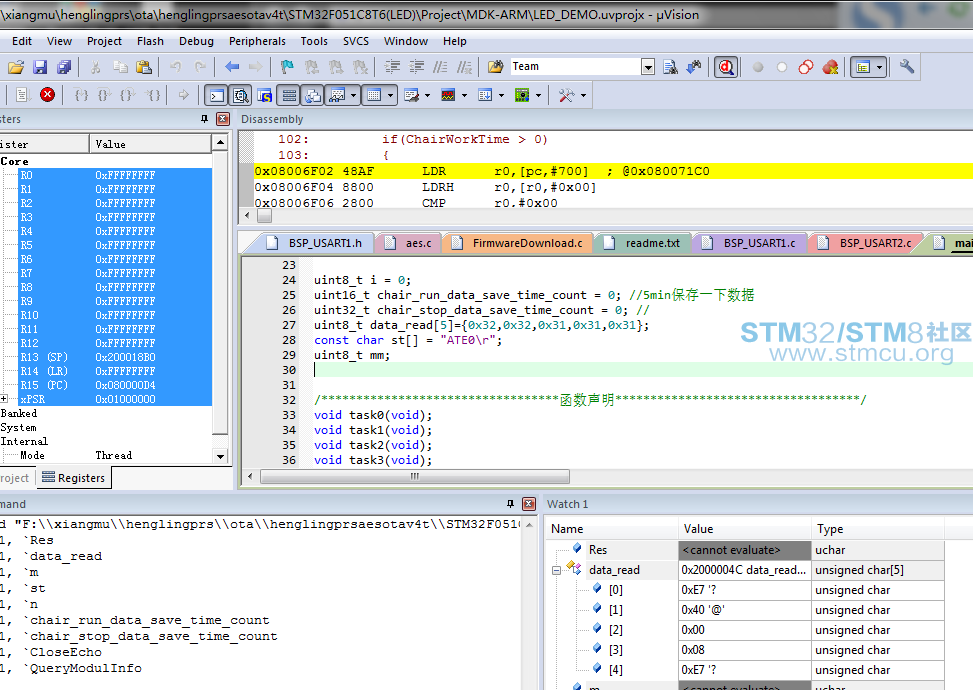This screenshot has height=690, width=973.
Task: Open the Peripherals menu
Action: (x=257, y=41)
